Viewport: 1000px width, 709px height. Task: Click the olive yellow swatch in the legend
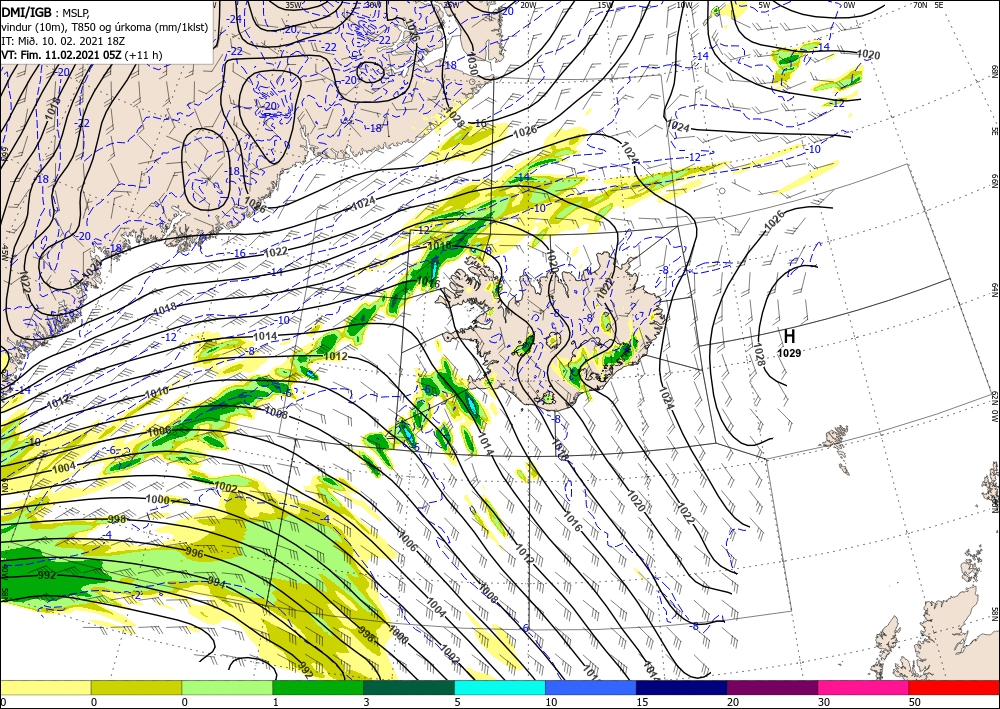(x=136, y=687)
